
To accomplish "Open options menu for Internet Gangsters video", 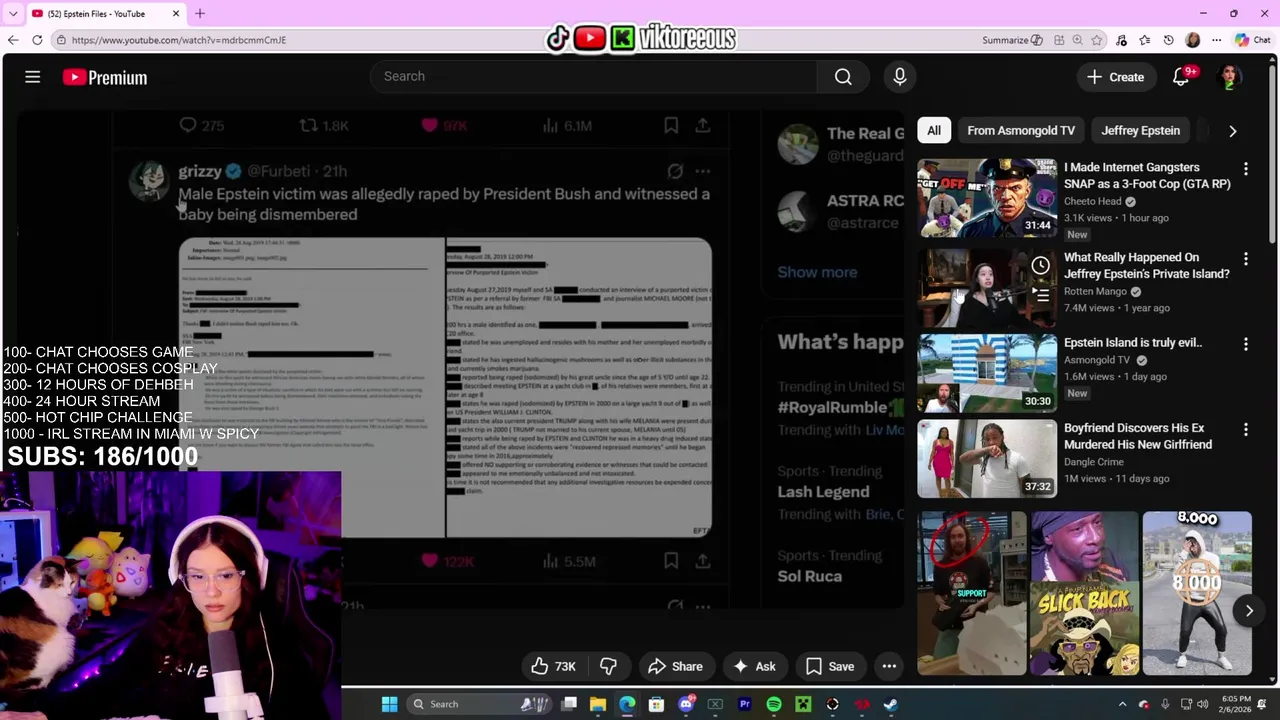I will coord(1245,169).
